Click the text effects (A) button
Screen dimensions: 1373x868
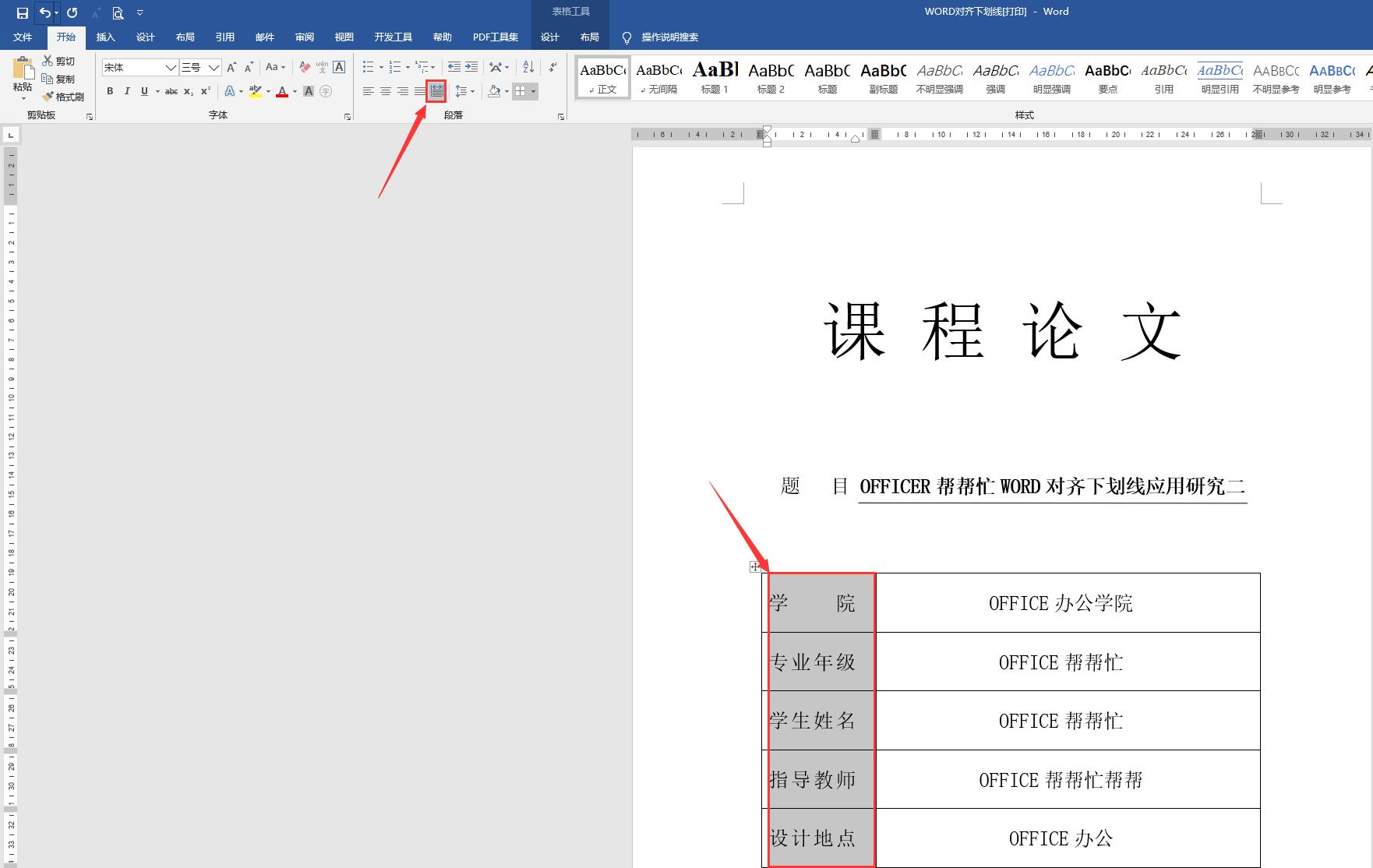click(230, 91)
